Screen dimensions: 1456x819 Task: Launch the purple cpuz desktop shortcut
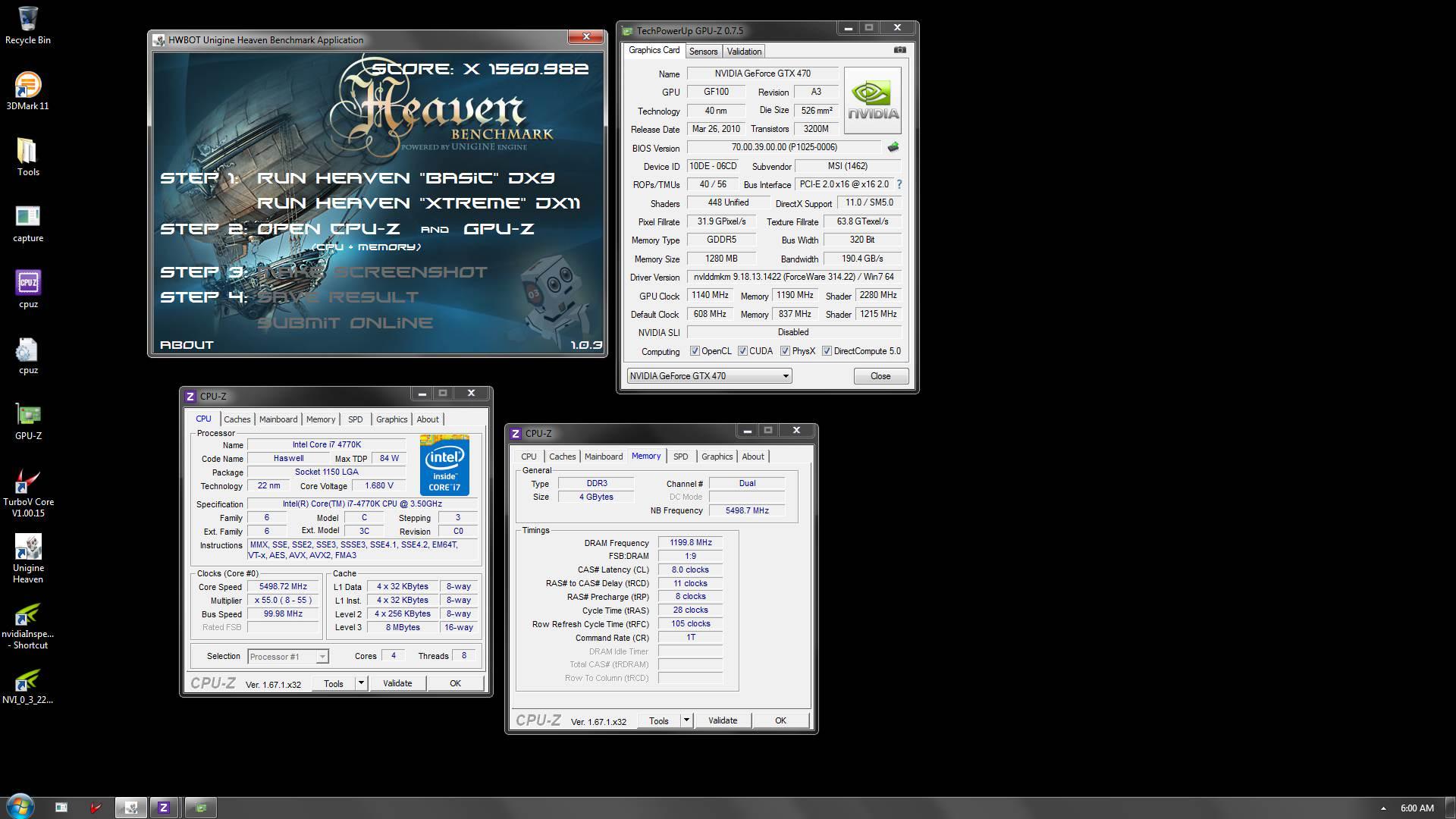coord(28,289)
